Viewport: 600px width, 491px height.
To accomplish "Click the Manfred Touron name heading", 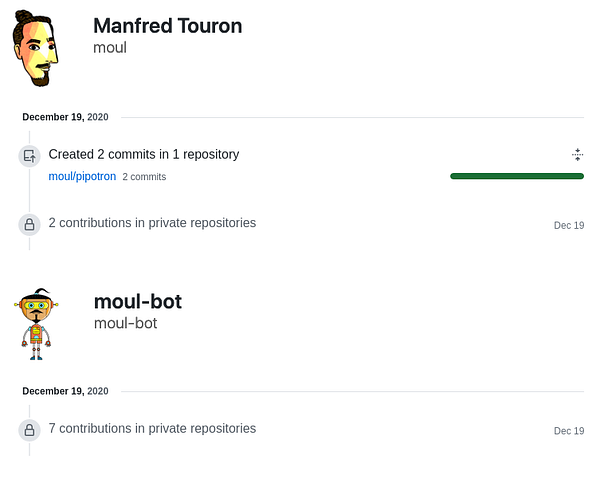I will (167, 26).
